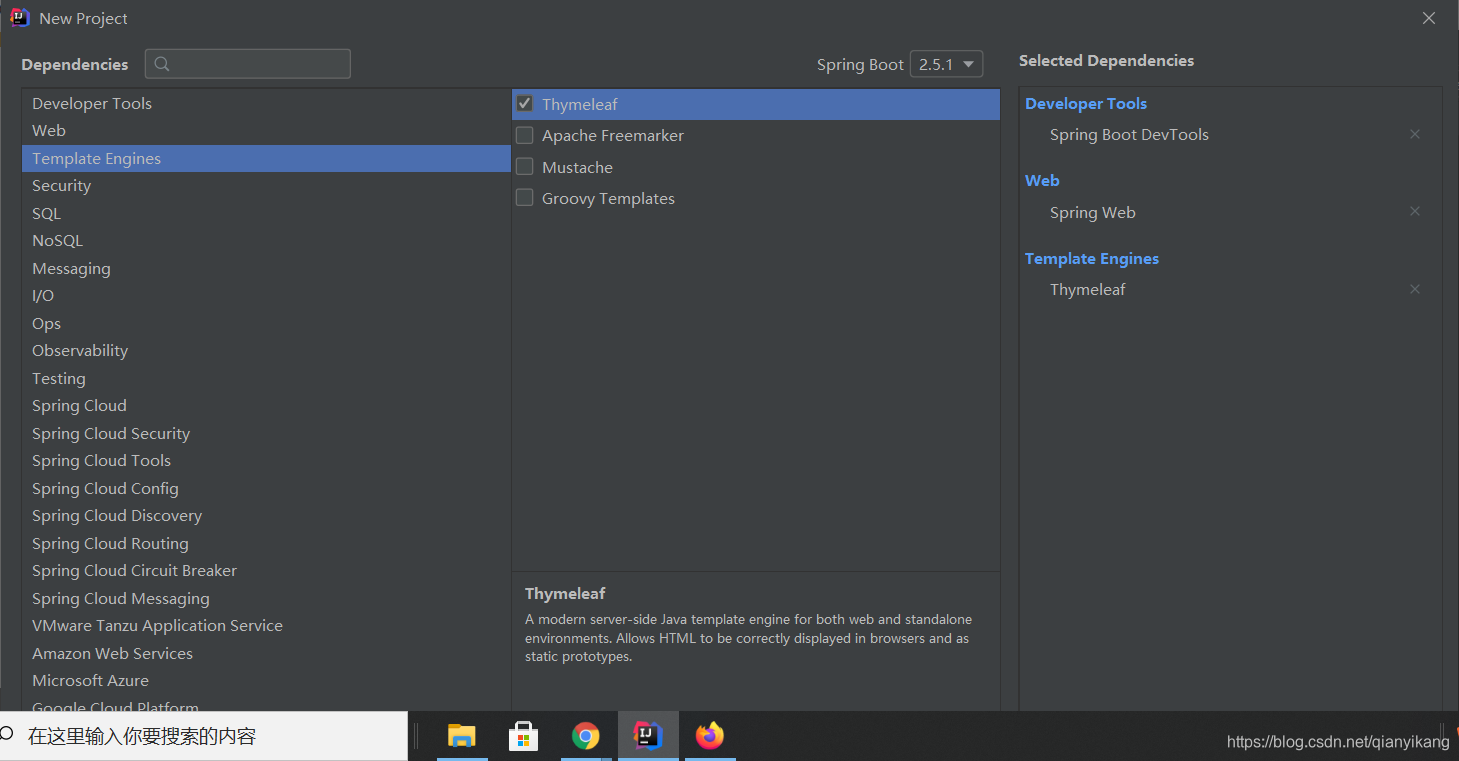Select the Ops category

tap(266, 323)
